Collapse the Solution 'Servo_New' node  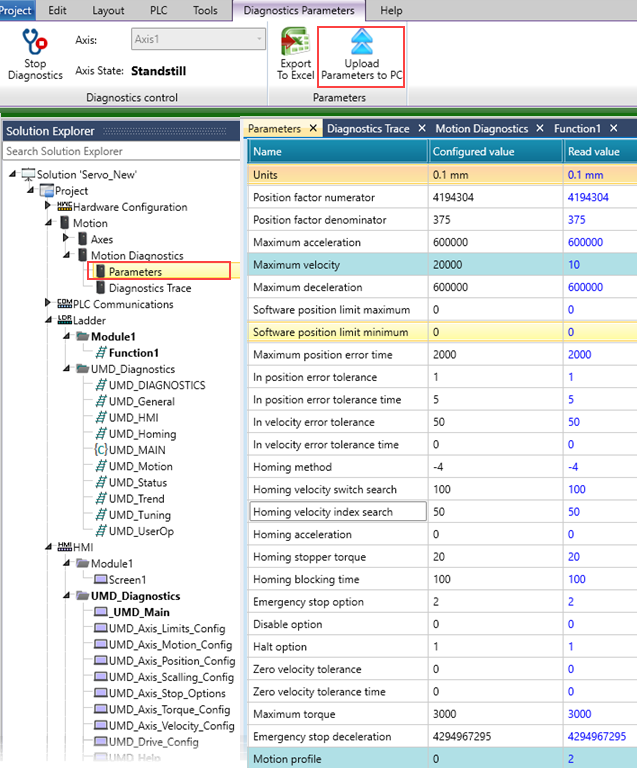12,174
